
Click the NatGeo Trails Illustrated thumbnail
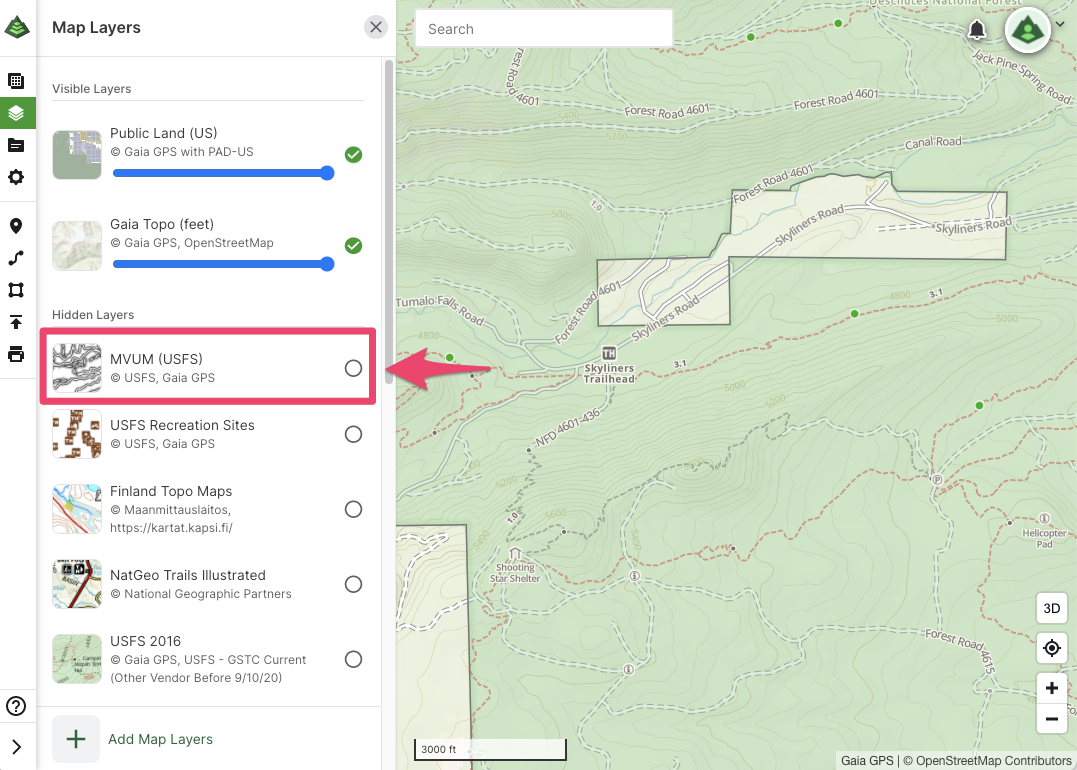[x=77, y=584]
